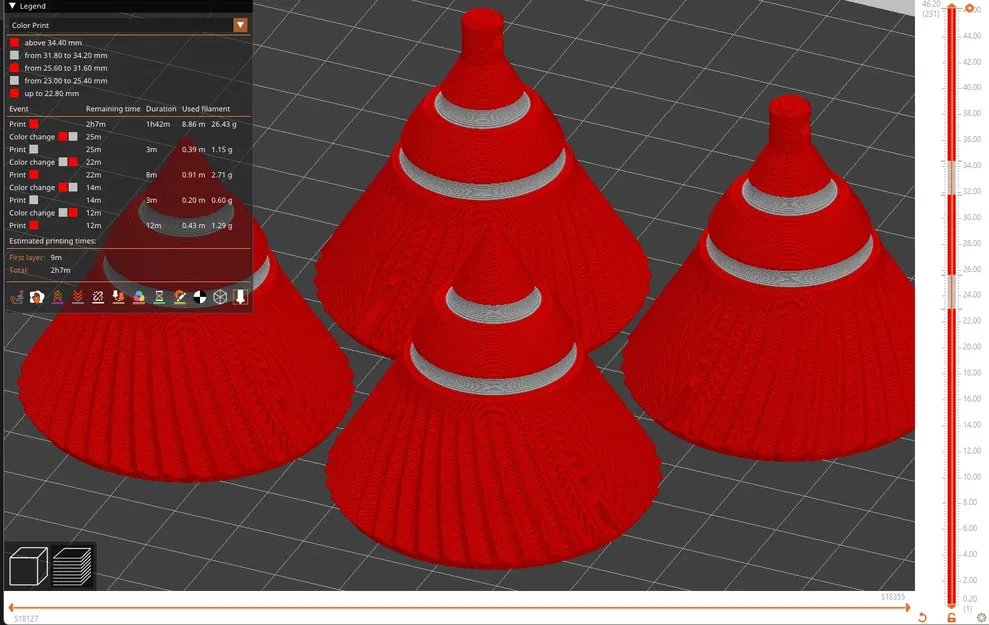The width and height of the screenshot is (989, 625).
Task: Toggle custom G-code visibility icon
Action: click(x=179, y=296)
